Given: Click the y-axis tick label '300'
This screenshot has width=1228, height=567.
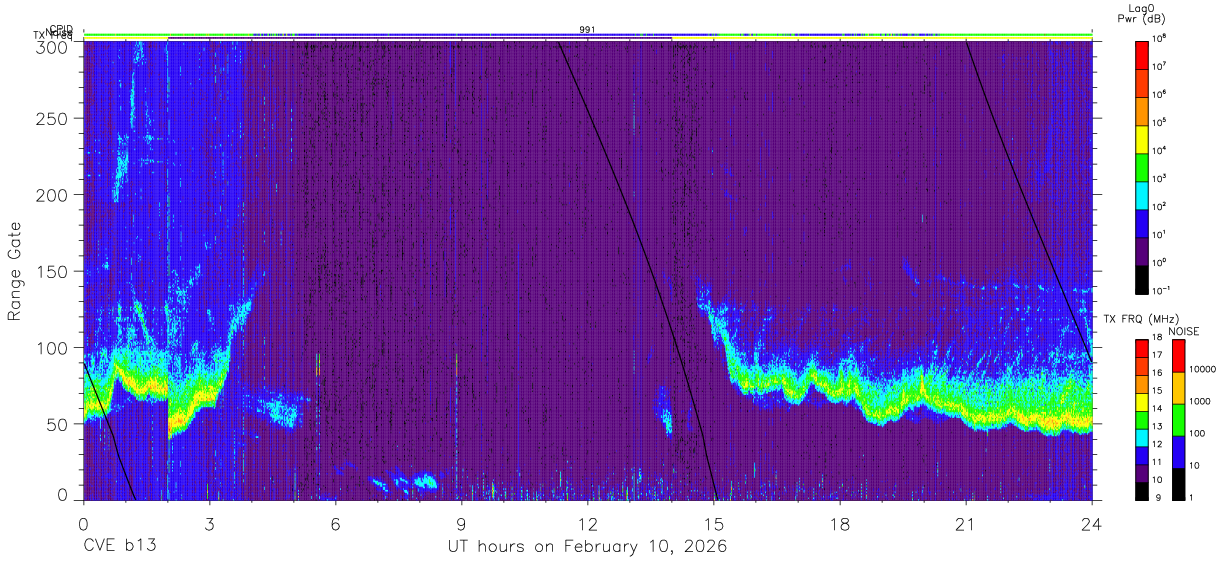Looking at the screenshot, I should click(x=53, y=47).
